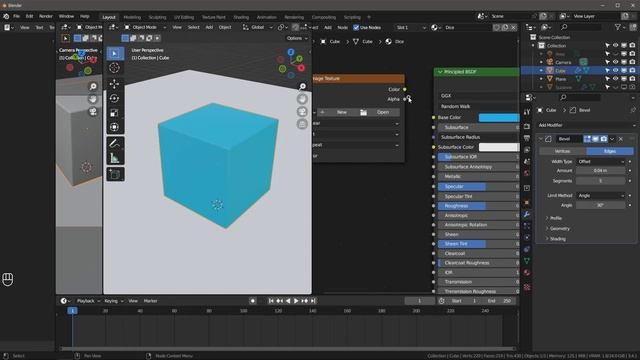Viewport: 640px width, 360px height.
Task: Select the 3D Cursor tool
Action: click(x=115, y=68)
